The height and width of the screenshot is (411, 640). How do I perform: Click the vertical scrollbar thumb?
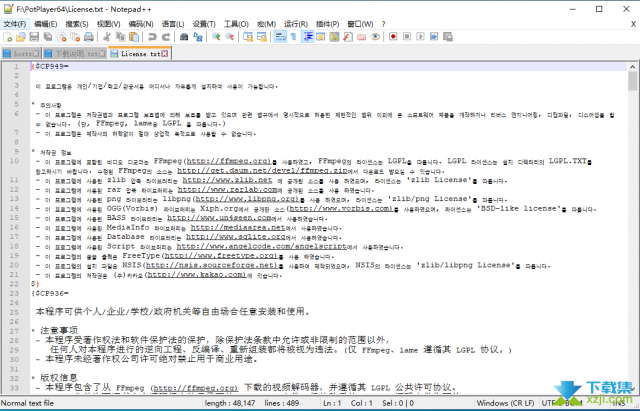point(632,81)
